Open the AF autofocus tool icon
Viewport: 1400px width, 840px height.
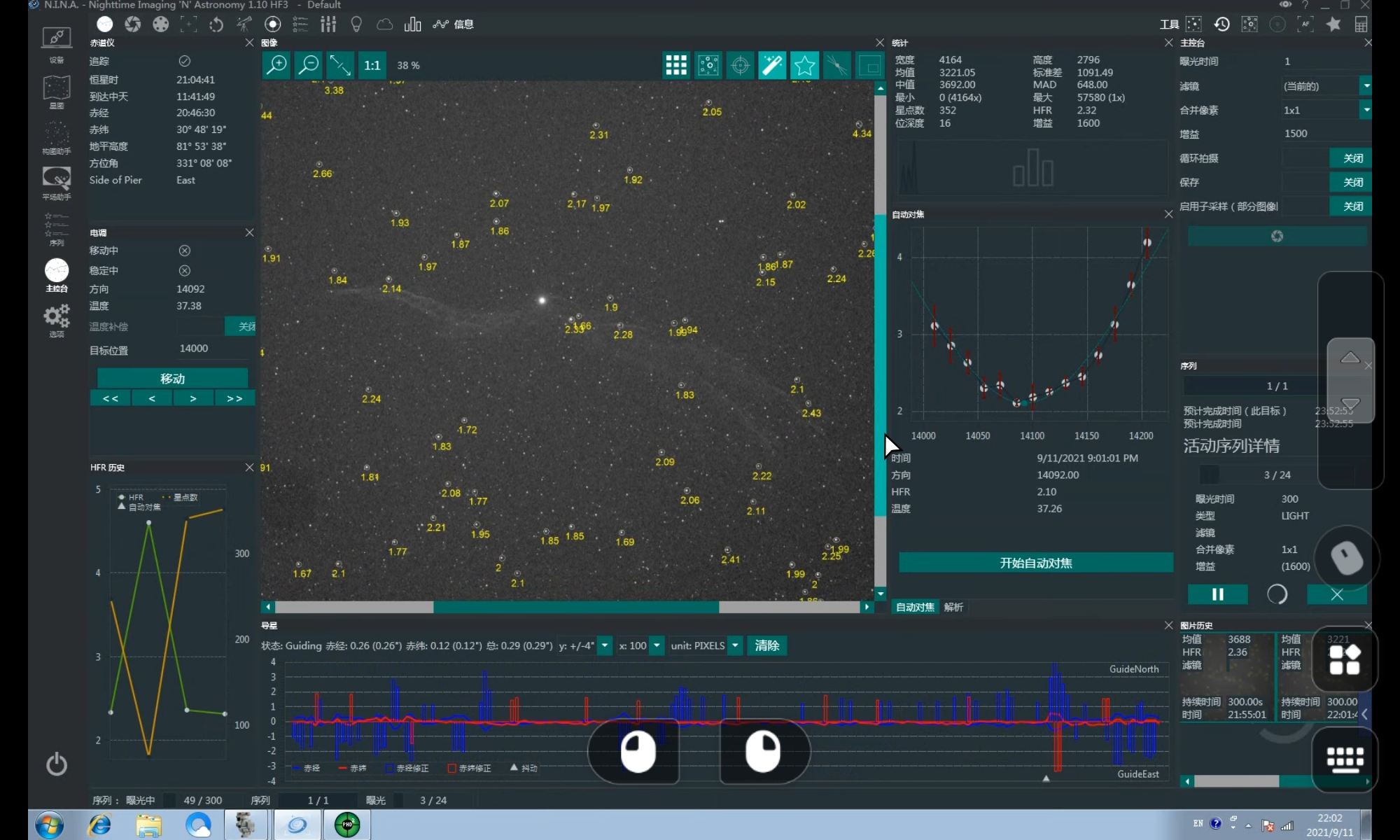click(1305, 24)
